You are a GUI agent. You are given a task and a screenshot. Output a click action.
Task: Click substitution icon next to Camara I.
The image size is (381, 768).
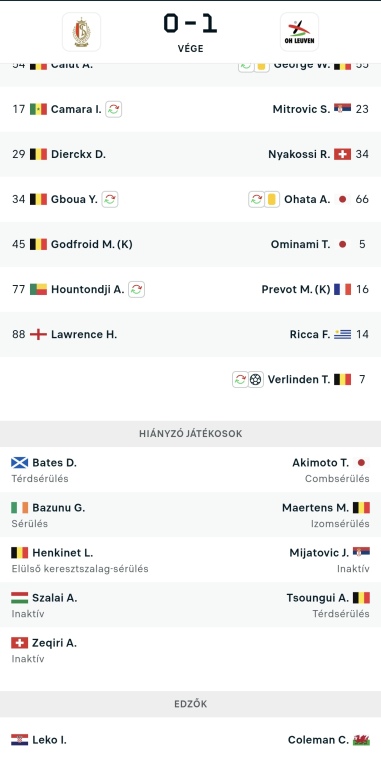[x=114, y=109]
